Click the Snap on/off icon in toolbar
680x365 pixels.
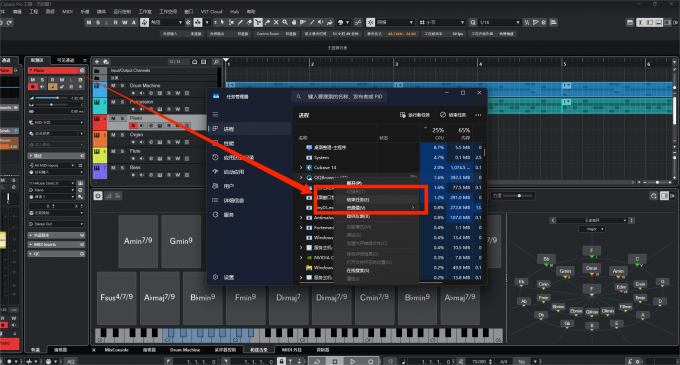tap(371, 23)
